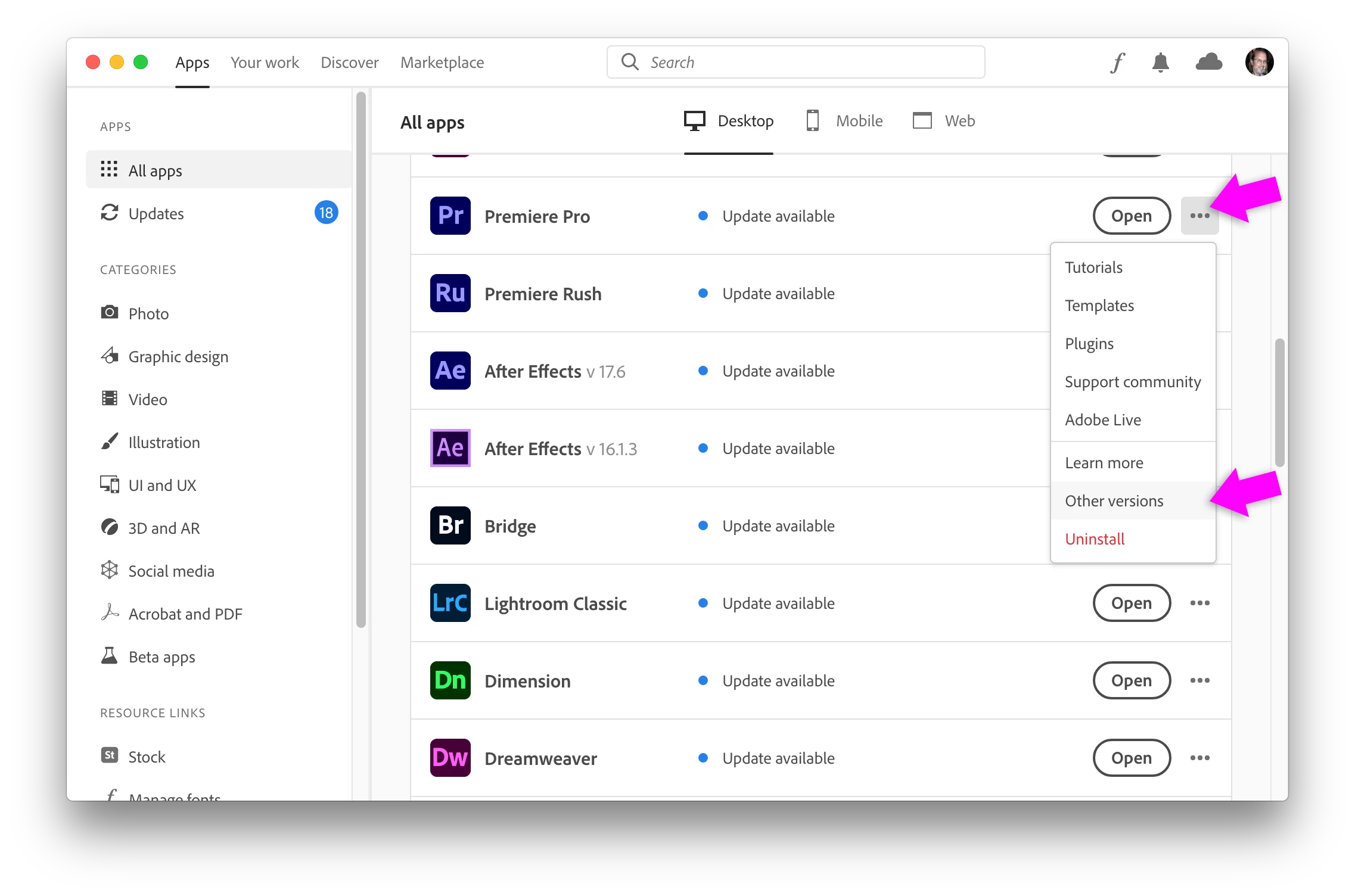Select Uninstall from the context menu
1355x896 pixels.
point(1095,539)
